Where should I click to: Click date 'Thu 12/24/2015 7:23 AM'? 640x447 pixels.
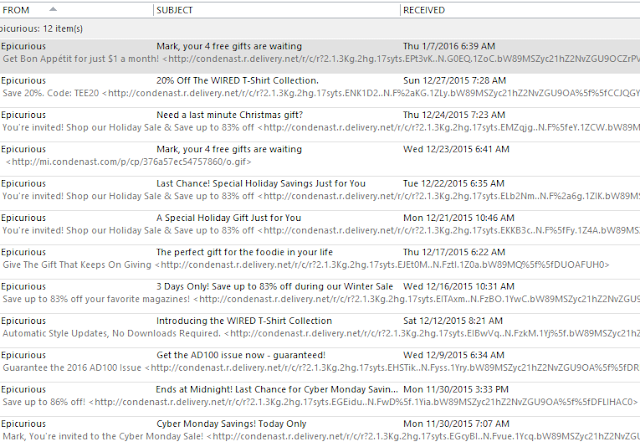[454, 115]
